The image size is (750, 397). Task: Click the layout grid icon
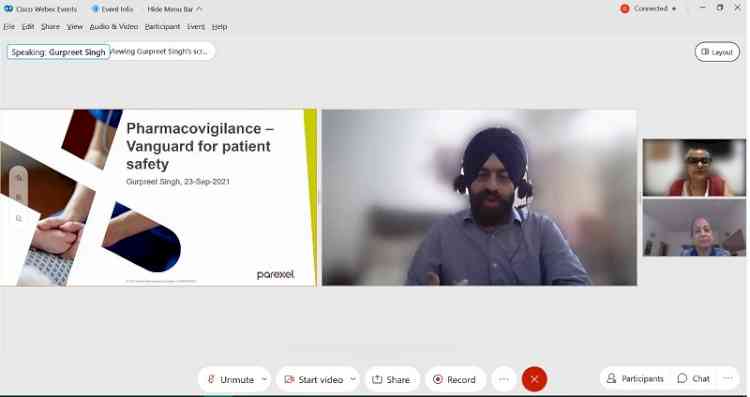[705, 52]
